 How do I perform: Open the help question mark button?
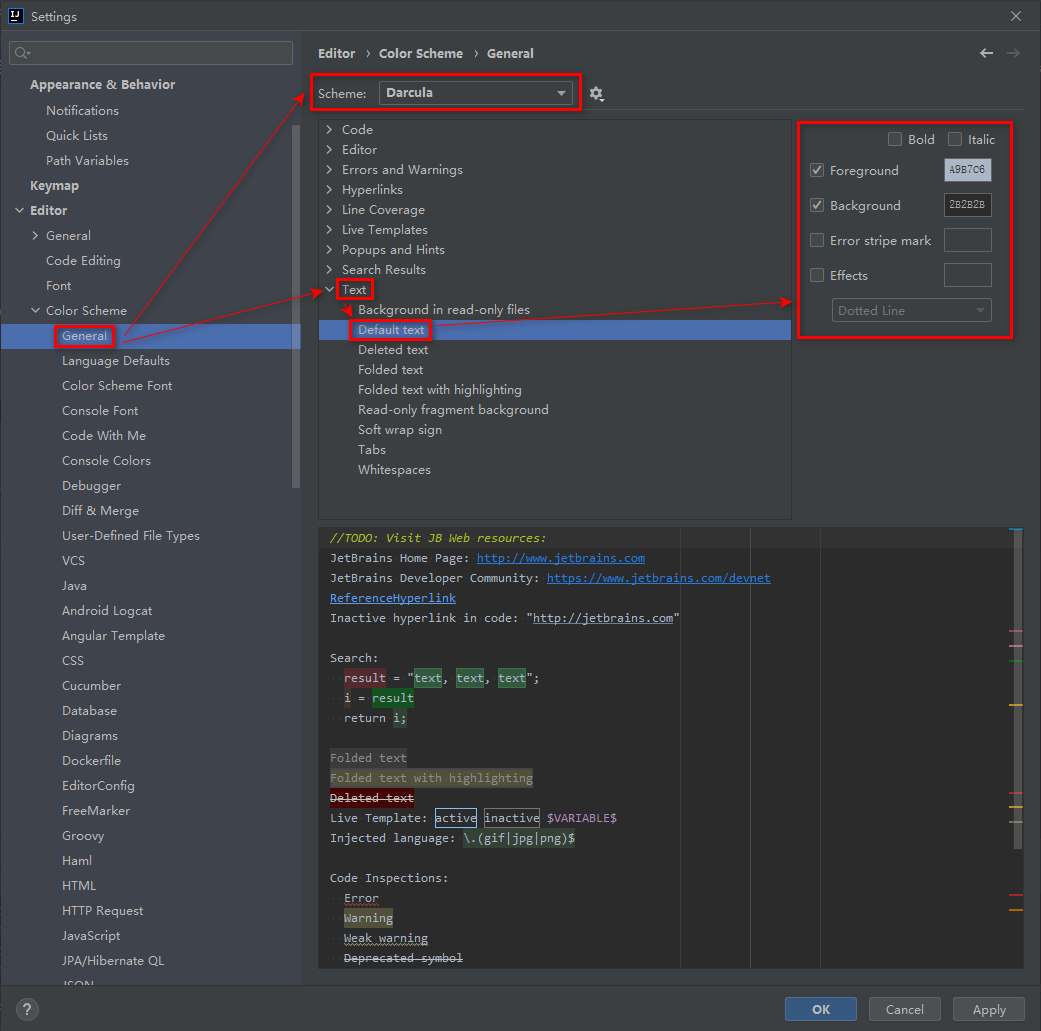(27, 1009)
